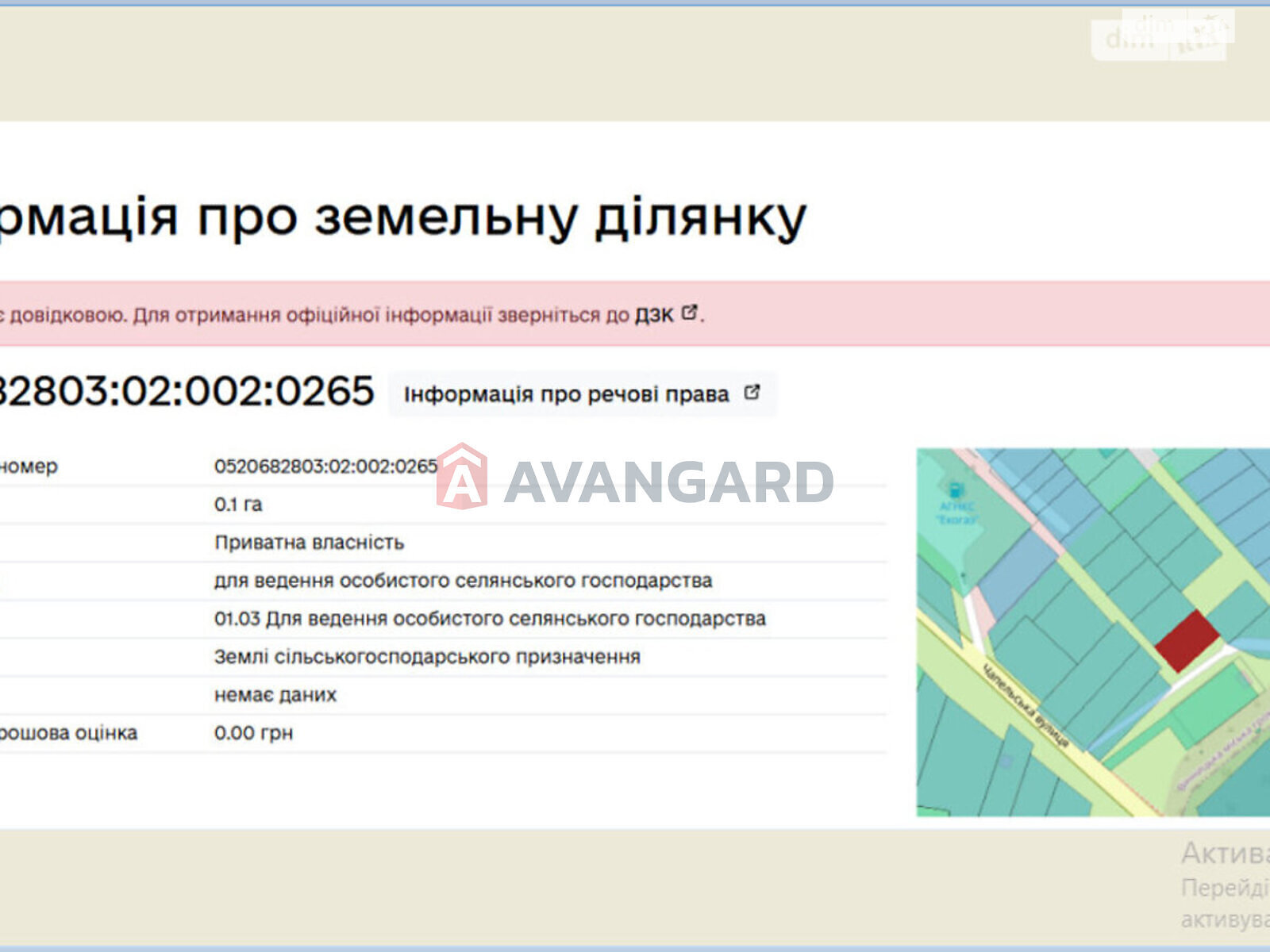Open ДЗК via its external-link icon

690,313
